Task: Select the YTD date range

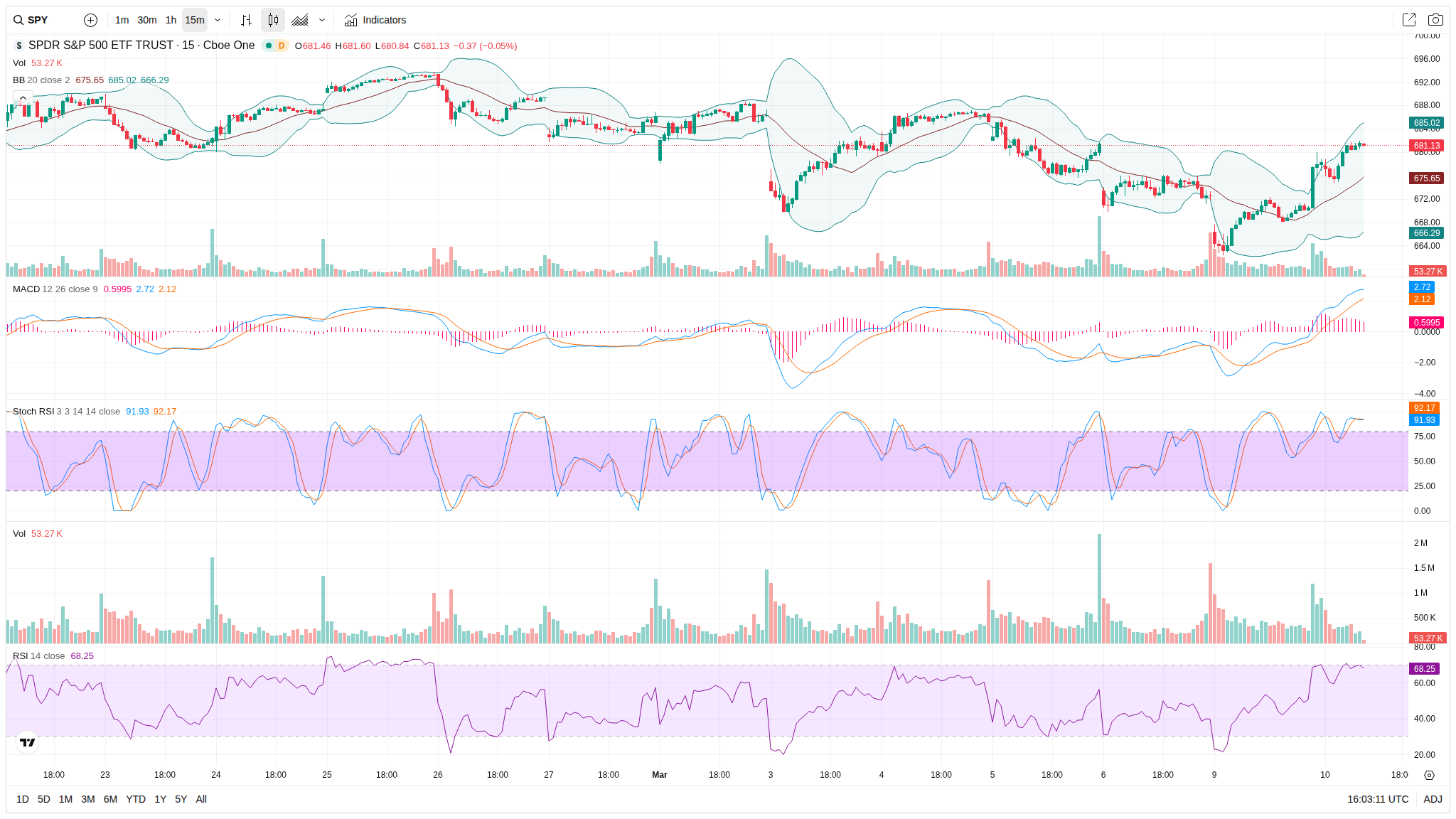Action: click(135, 799)
